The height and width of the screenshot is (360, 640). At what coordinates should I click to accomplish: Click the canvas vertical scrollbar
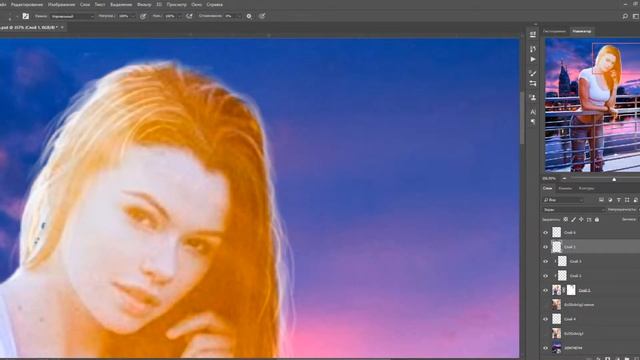pyautogui.click(x=522, y=118)
